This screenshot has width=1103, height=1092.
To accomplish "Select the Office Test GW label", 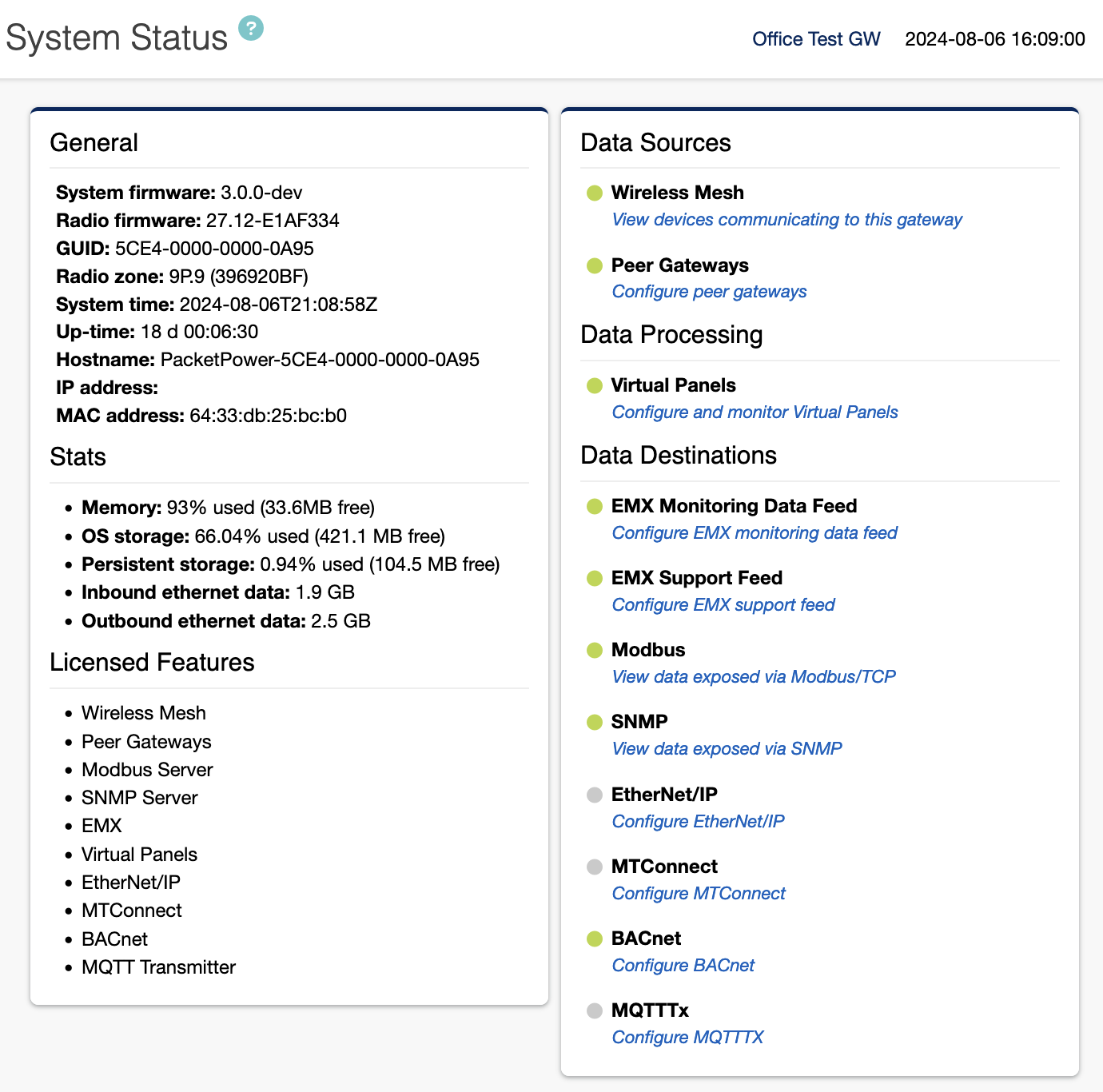I will coord(815,38).
